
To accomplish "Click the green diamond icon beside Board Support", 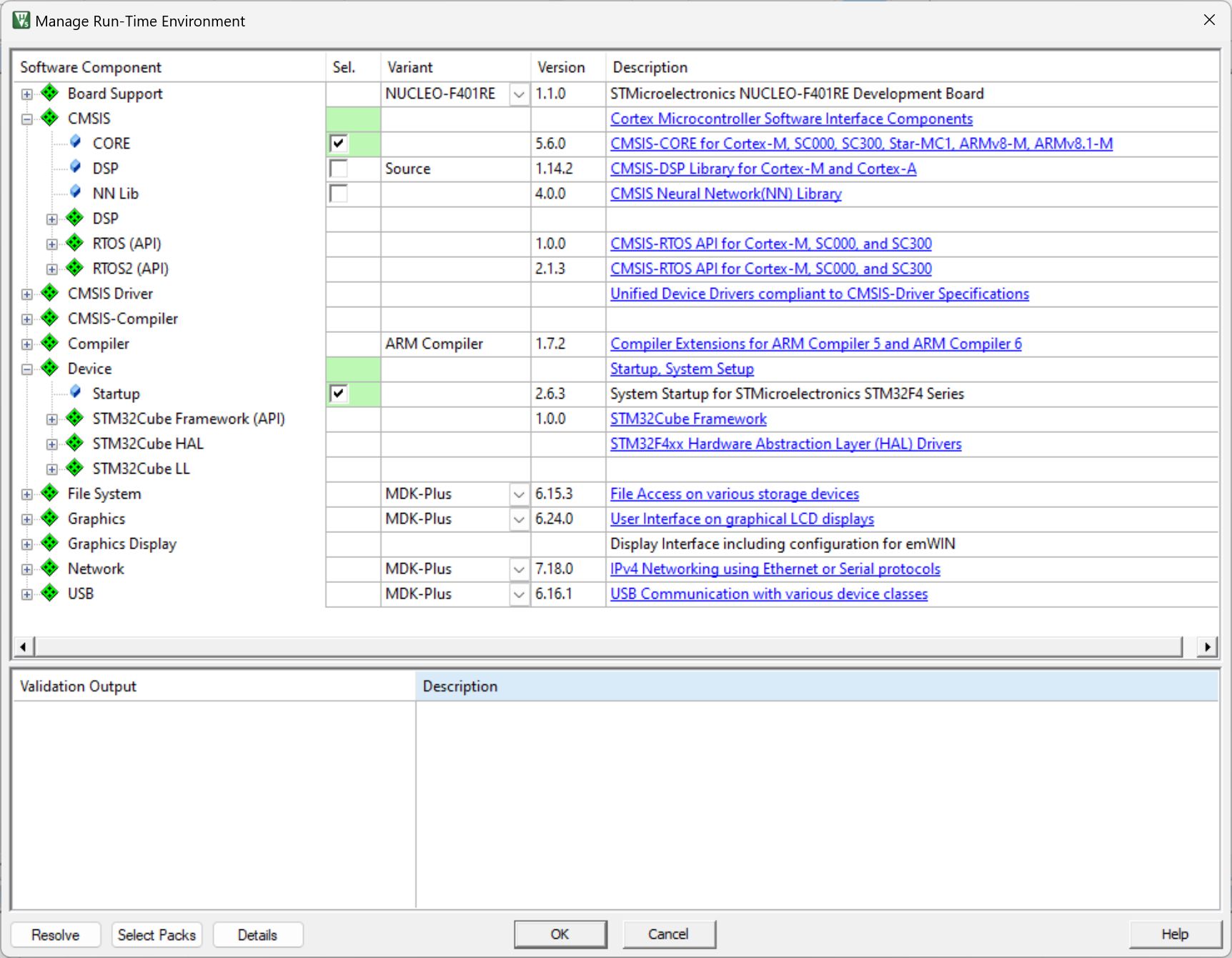I will pos(49,93).
